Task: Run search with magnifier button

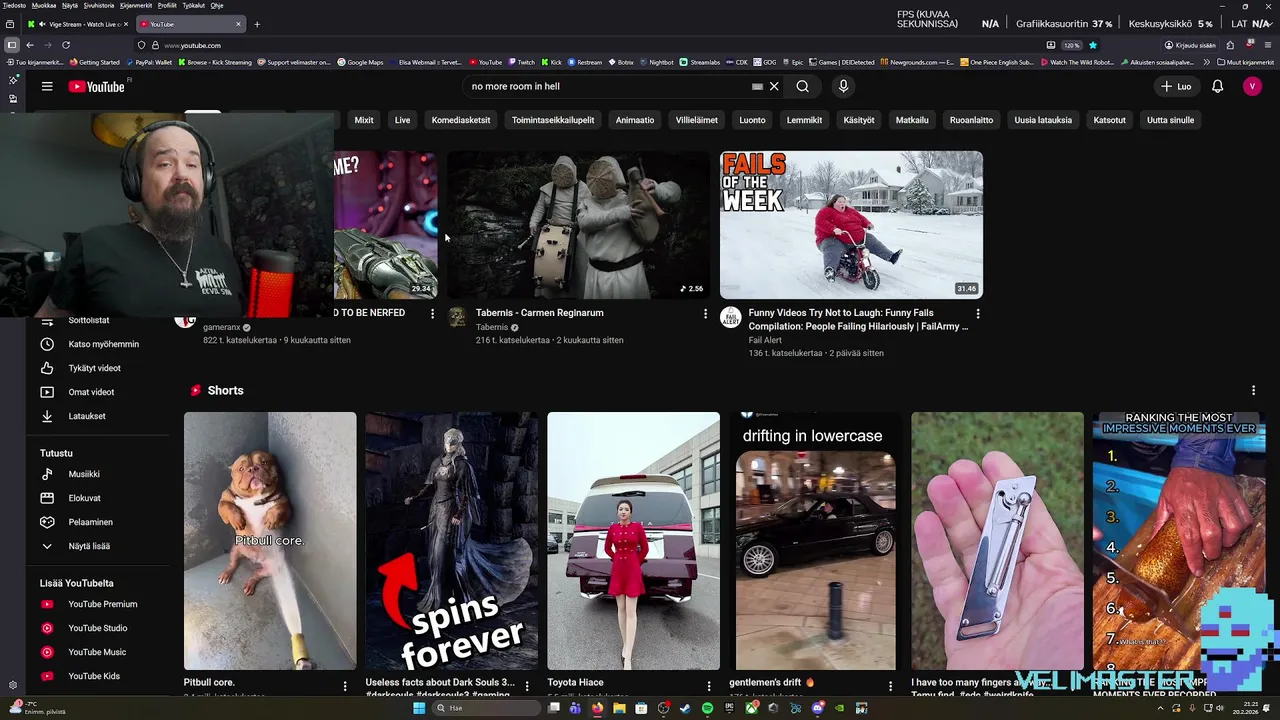Action: pos(803,87)
